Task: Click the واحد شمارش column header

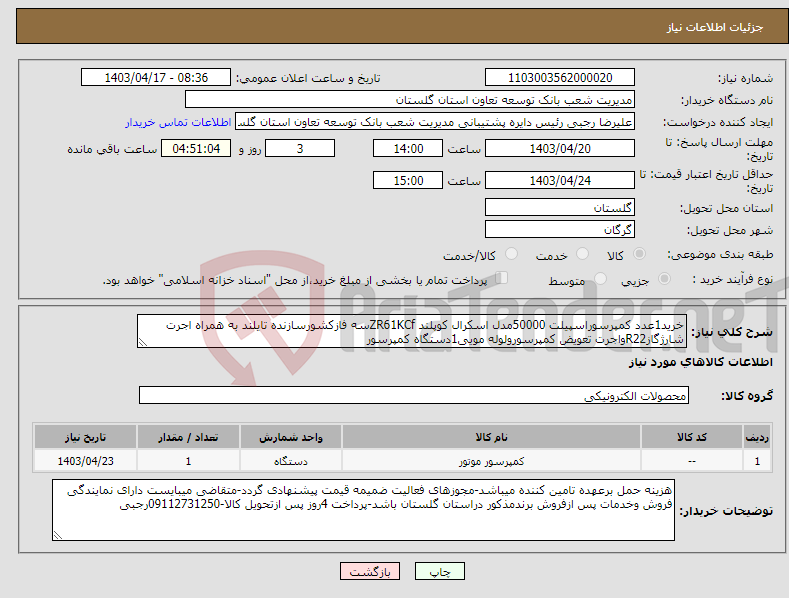Action: 290,437
